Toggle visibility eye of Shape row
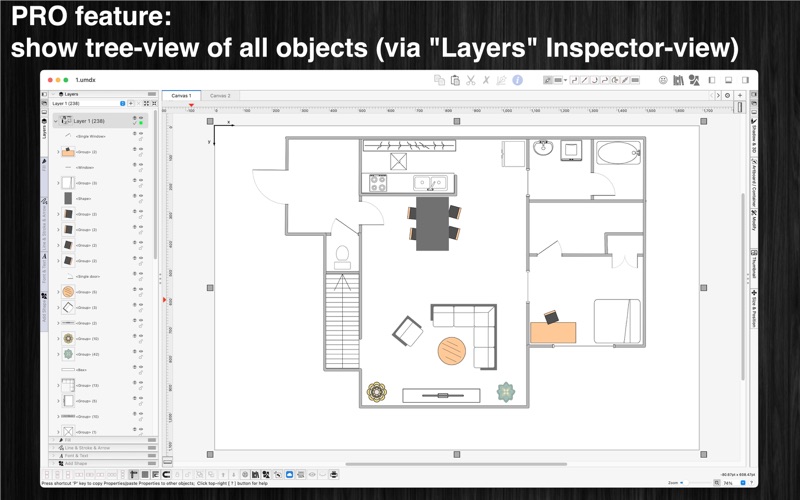 [141, 195]
